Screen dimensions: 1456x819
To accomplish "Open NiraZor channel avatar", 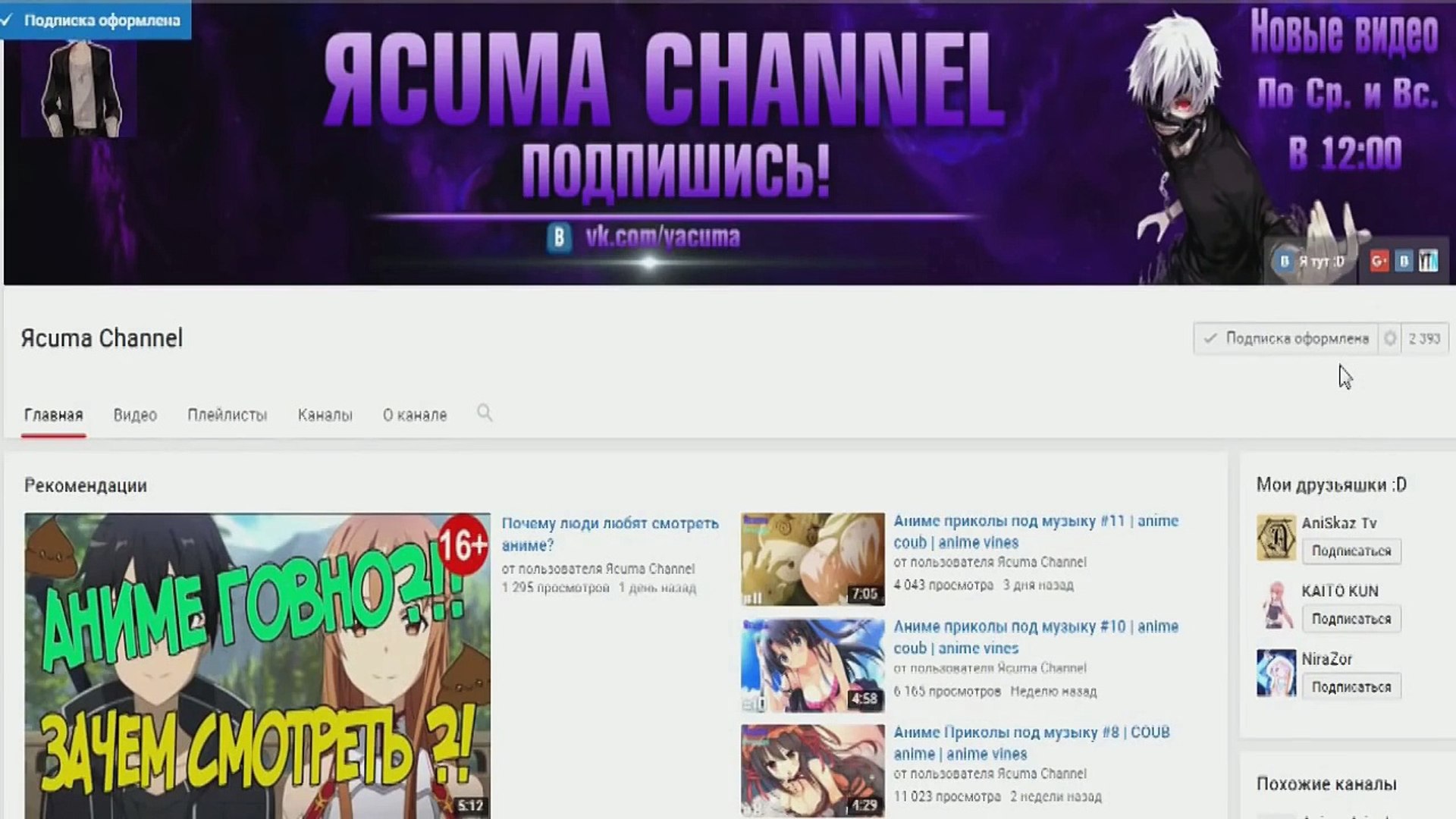I will pos(1276,673).
